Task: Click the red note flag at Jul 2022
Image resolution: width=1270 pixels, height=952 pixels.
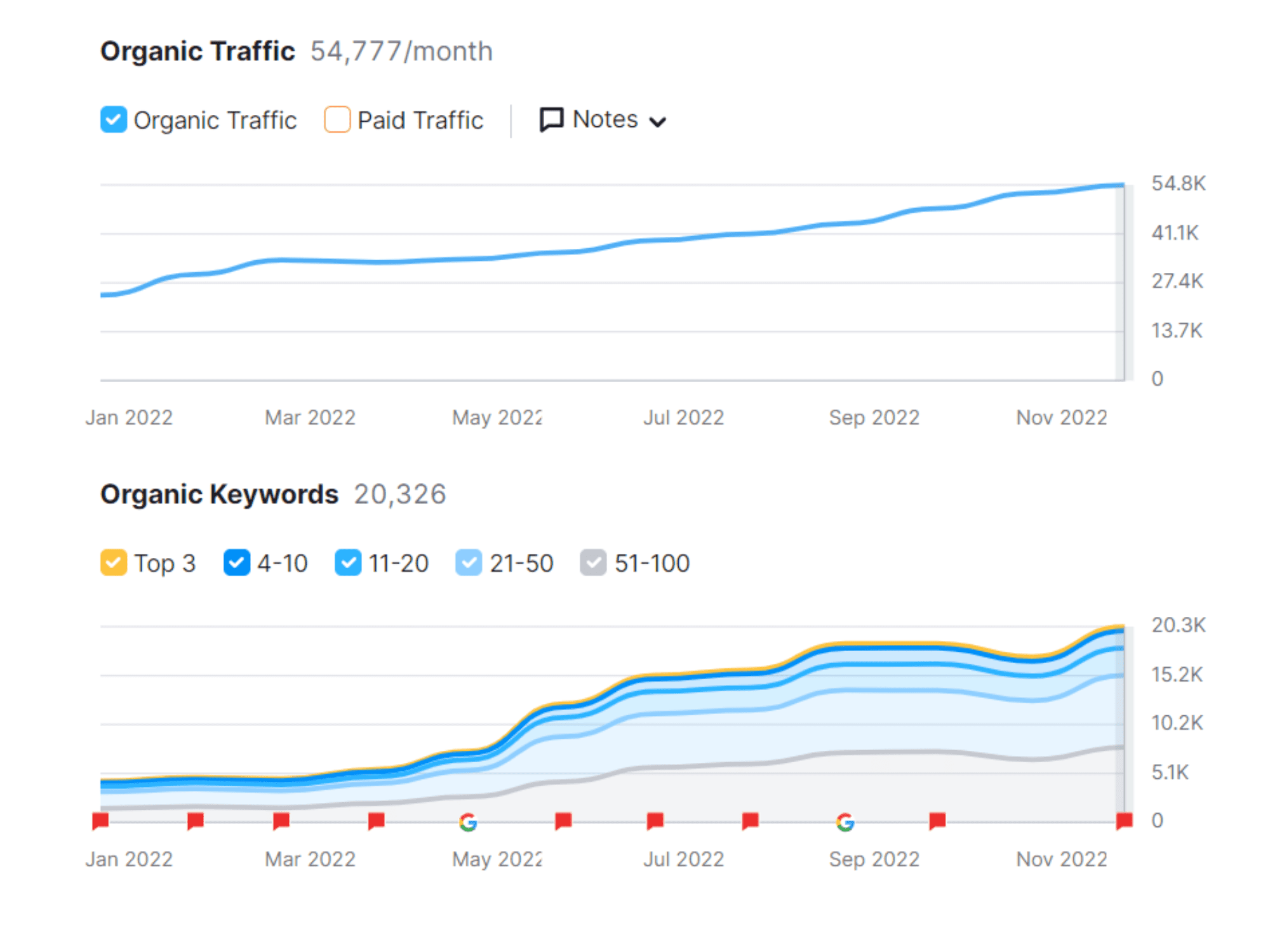Action: point(655,820)
